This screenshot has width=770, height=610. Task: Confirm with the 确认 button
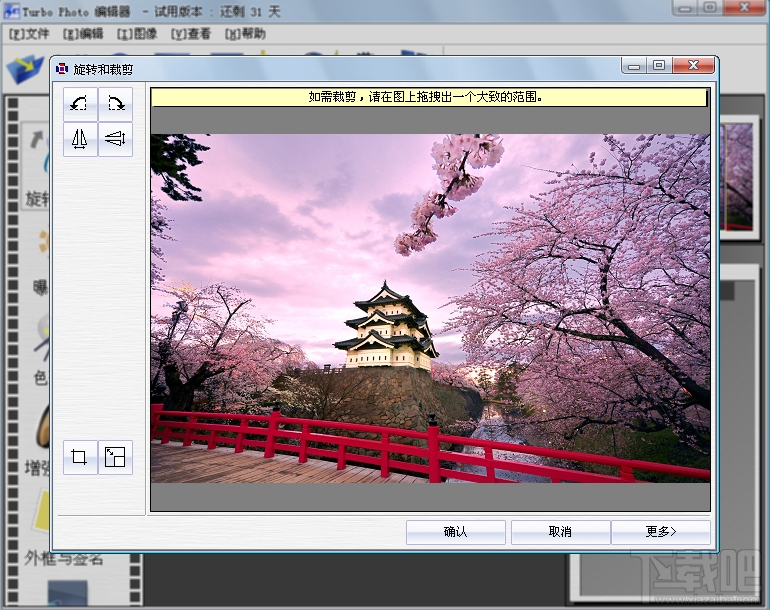[x=456, y=532]
